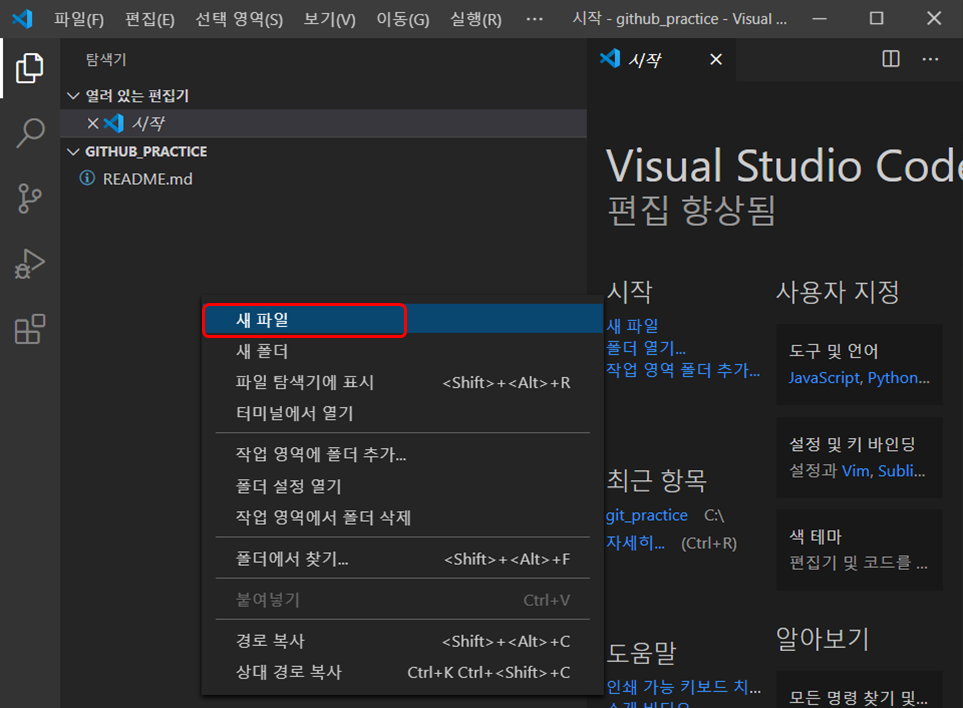Choose 새 폴더 in context menu
The width and height of the screenshot is (963, 708).
point(402,351)
